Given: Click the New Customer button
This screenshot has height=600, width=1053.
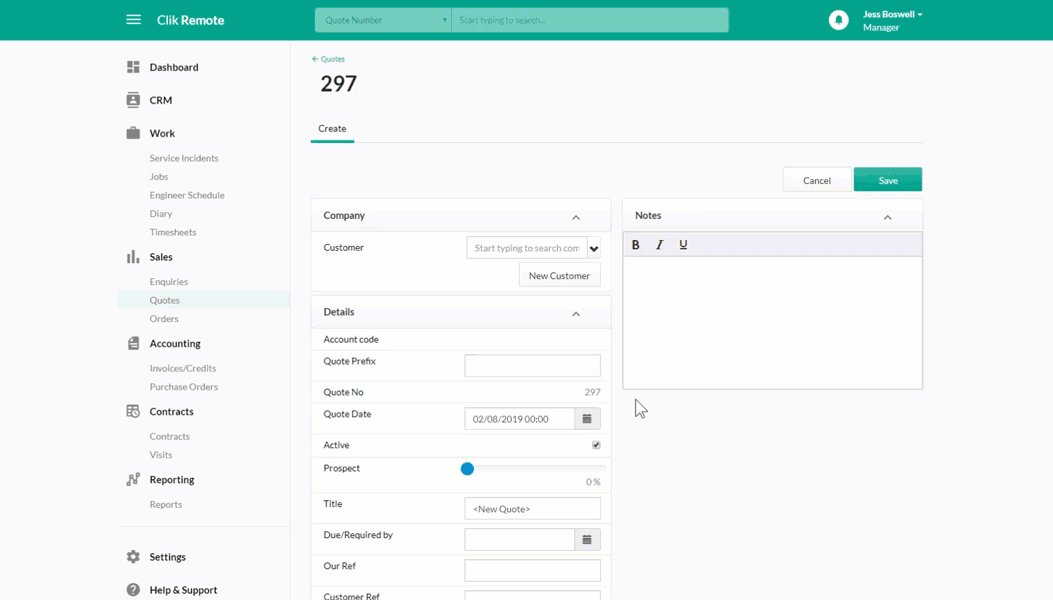Looking at the screenshot, I should click(x=559, y=275).
